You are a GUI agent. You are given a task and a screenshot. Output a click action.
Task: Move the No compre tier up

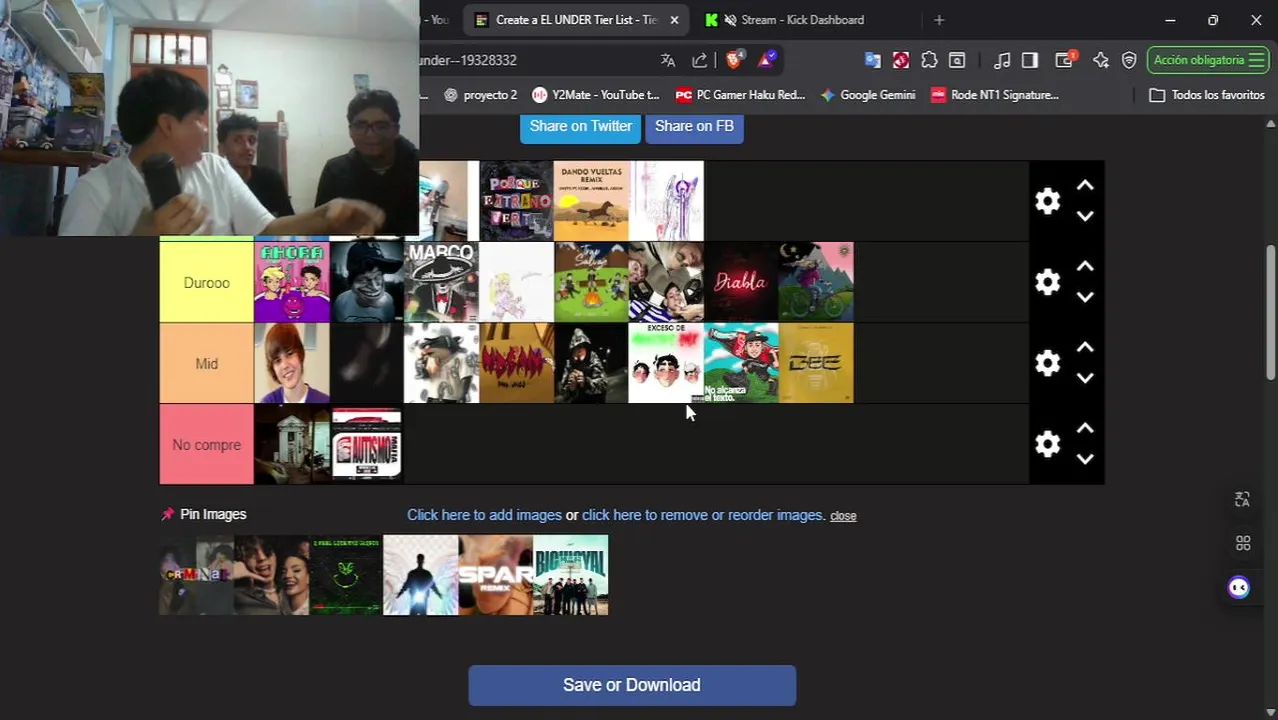tap(1085, 429)
